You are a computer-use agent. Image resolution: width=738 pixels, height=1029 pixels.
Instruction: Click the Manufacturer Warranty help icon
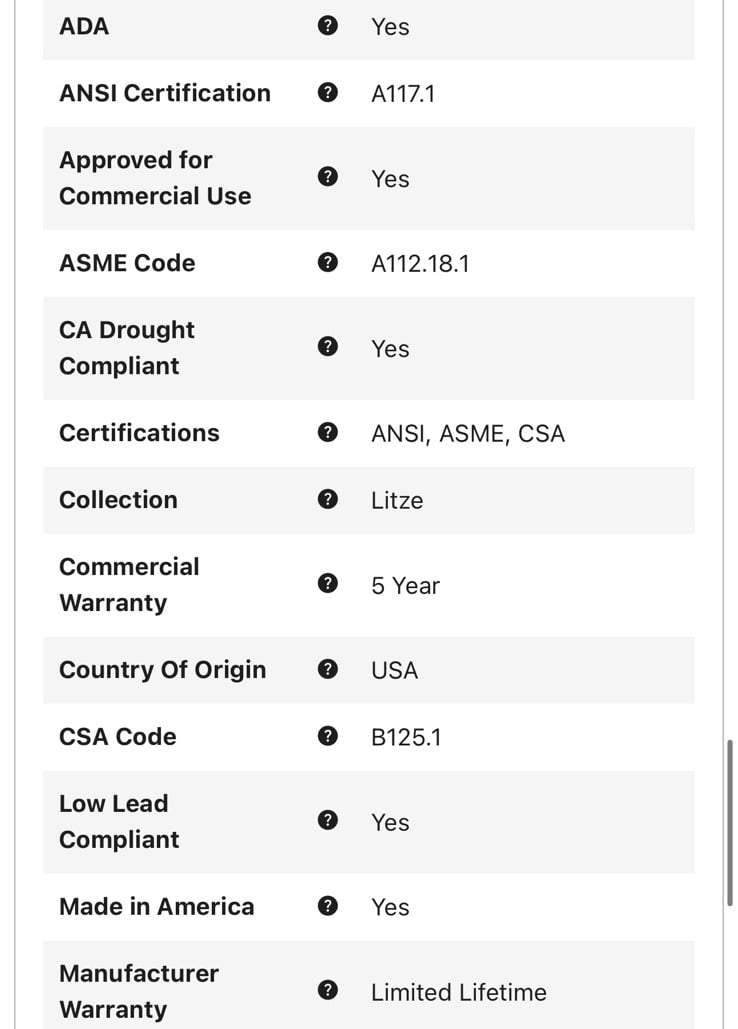[327, 990]
